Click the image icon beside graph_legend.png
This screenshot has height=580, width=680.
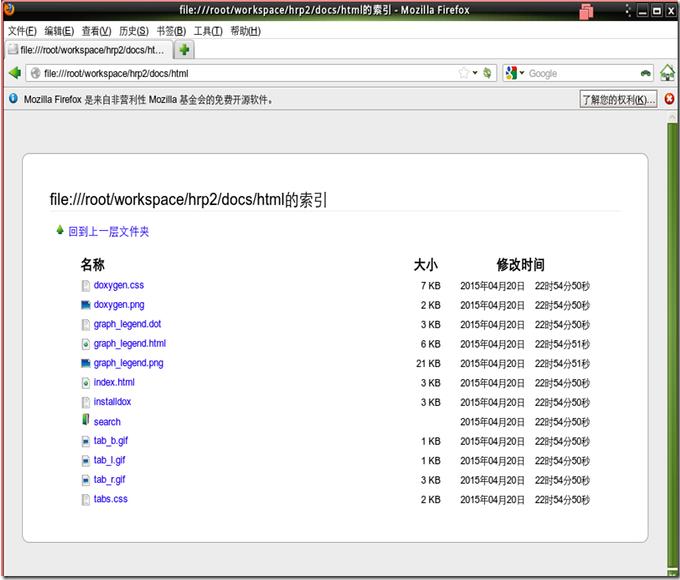pyautogui.click(x=85, y=363)
